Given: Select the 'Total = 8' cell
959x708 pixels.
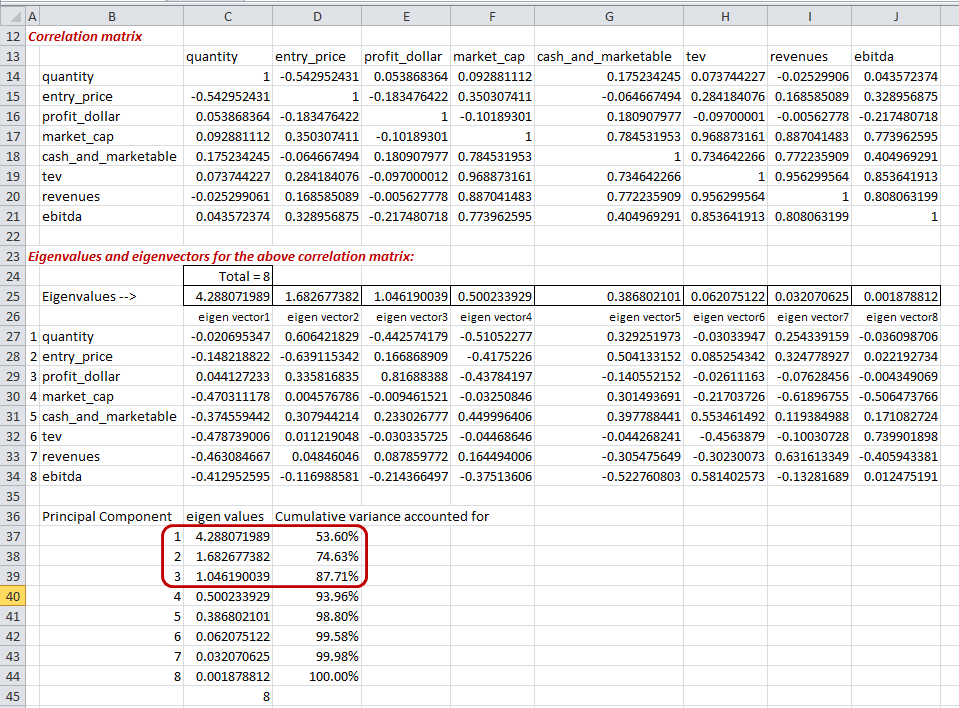Looking at the screenshot, I should [227, 276].
